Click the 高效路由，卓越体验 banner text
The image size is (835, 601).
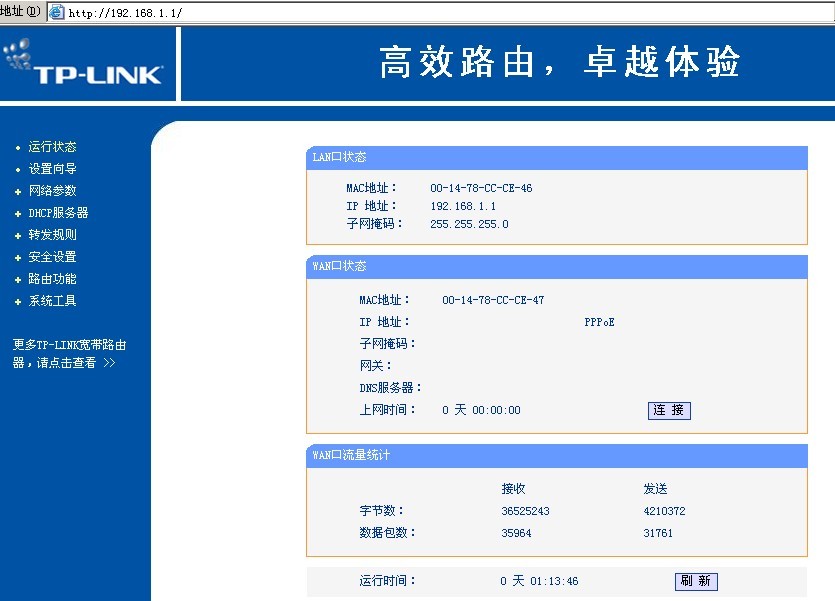pos(560,62)
